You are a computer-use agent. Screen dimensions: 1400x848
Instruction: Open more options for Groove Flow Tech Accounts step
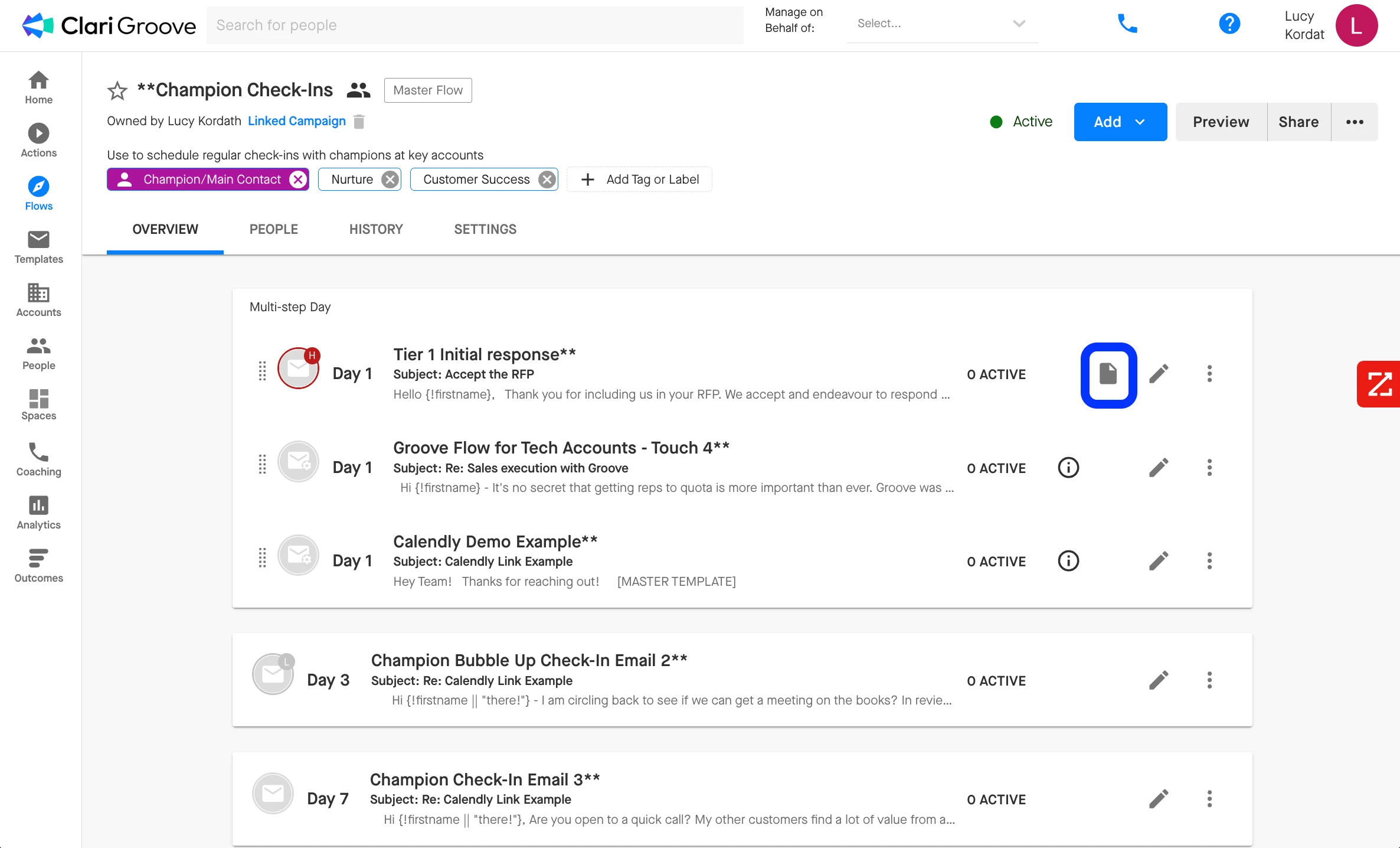click(x=1209, y=468)
